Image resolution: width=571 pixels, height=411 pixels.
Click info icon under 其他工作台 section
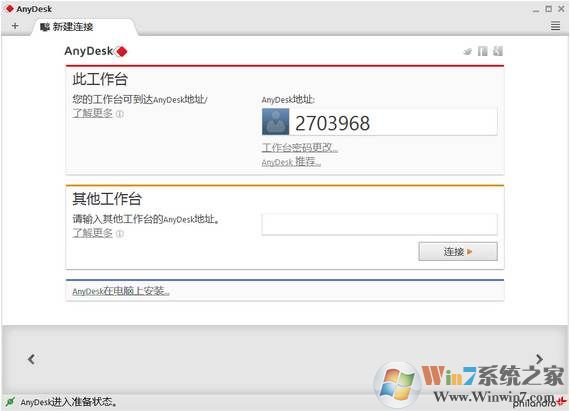[x=119, y=233]
